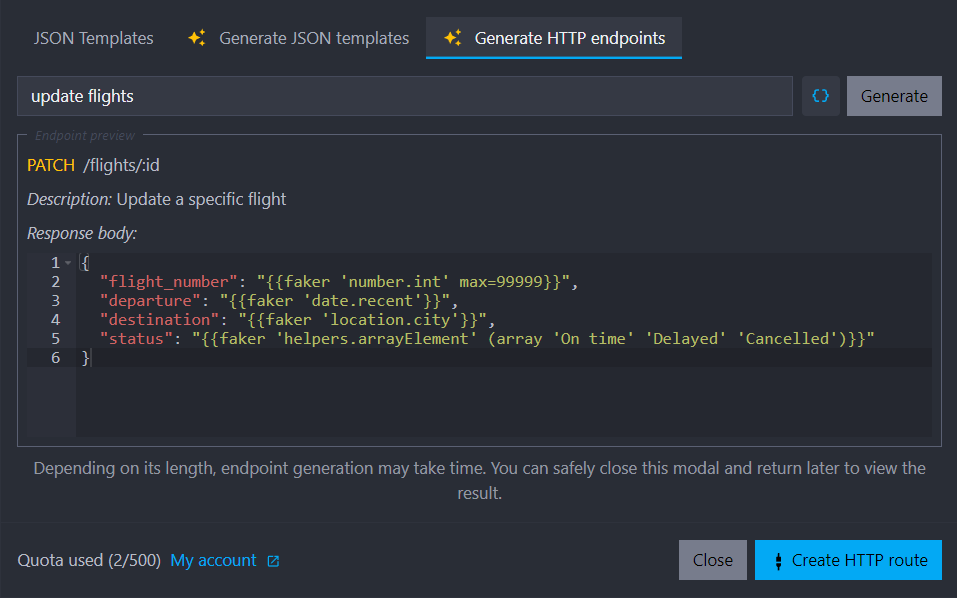The width and height of the screenshot is (957, 598).
Task: Click the external link icon beside My account
Action: click(273, 561)
